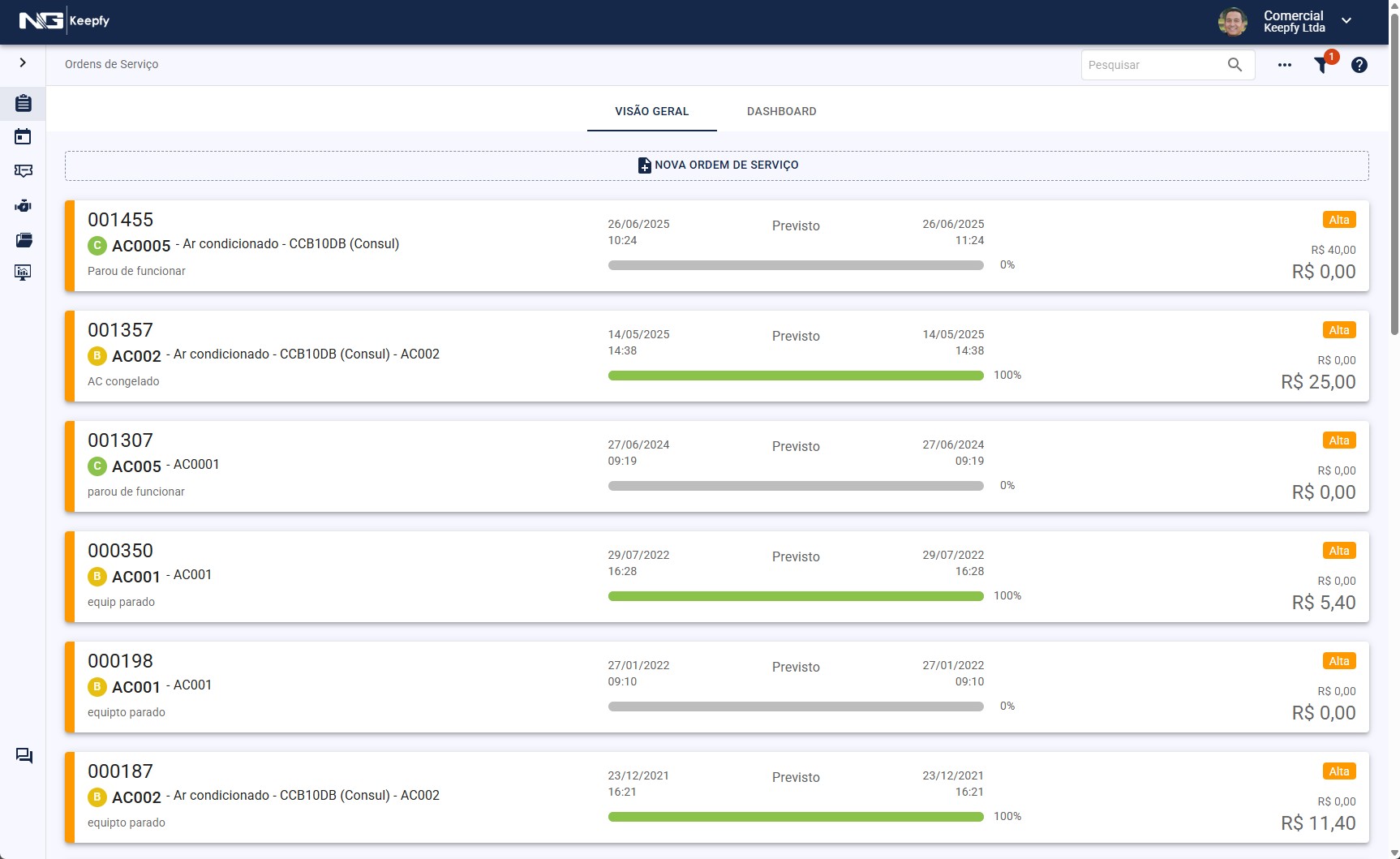Switch to the Dashboard tab
The image size is (1400, 859).
pyautogui.click(x=781, y=111)
